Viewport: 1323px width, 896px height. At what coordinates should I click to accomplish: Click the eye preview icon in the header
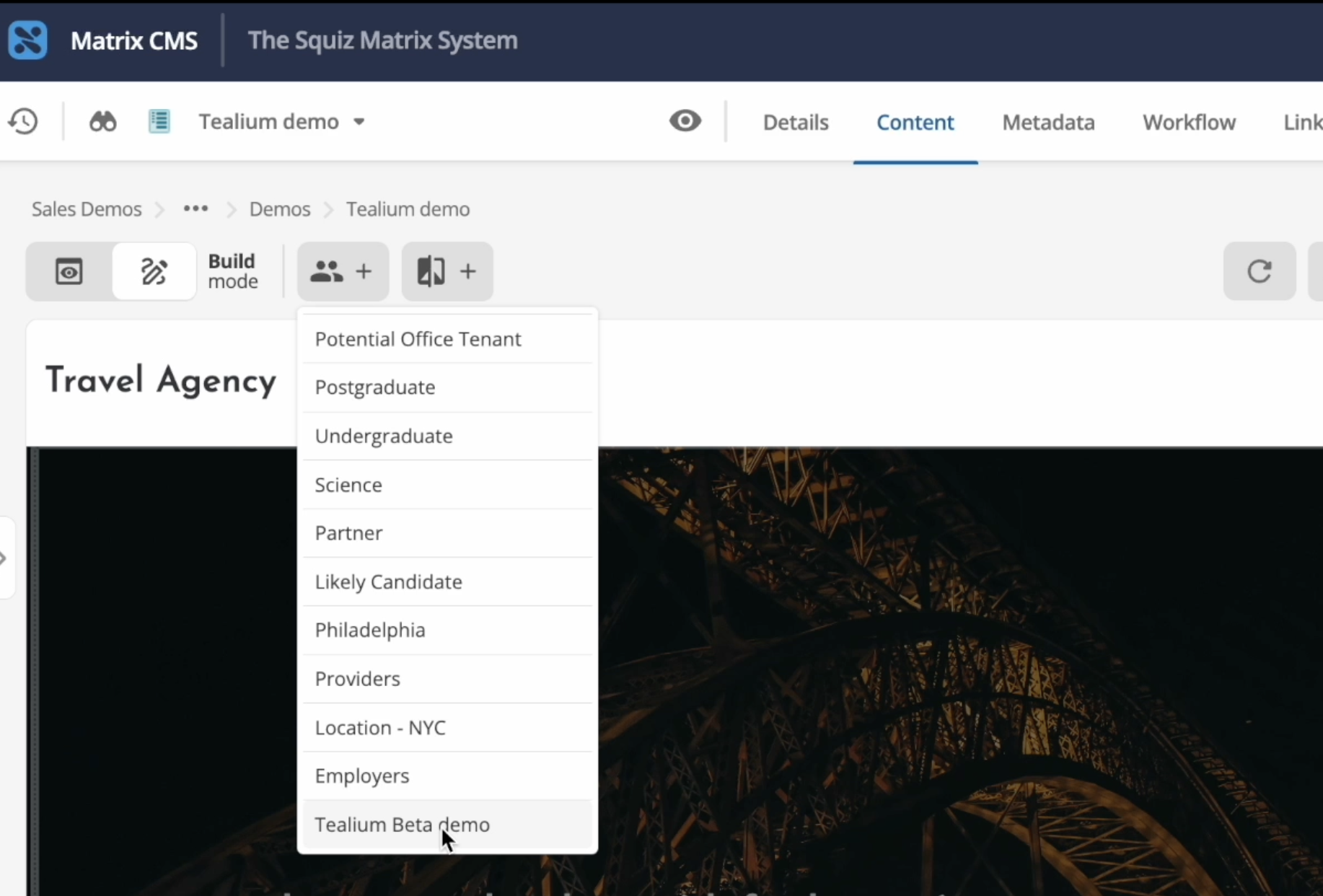click(685, 120)
